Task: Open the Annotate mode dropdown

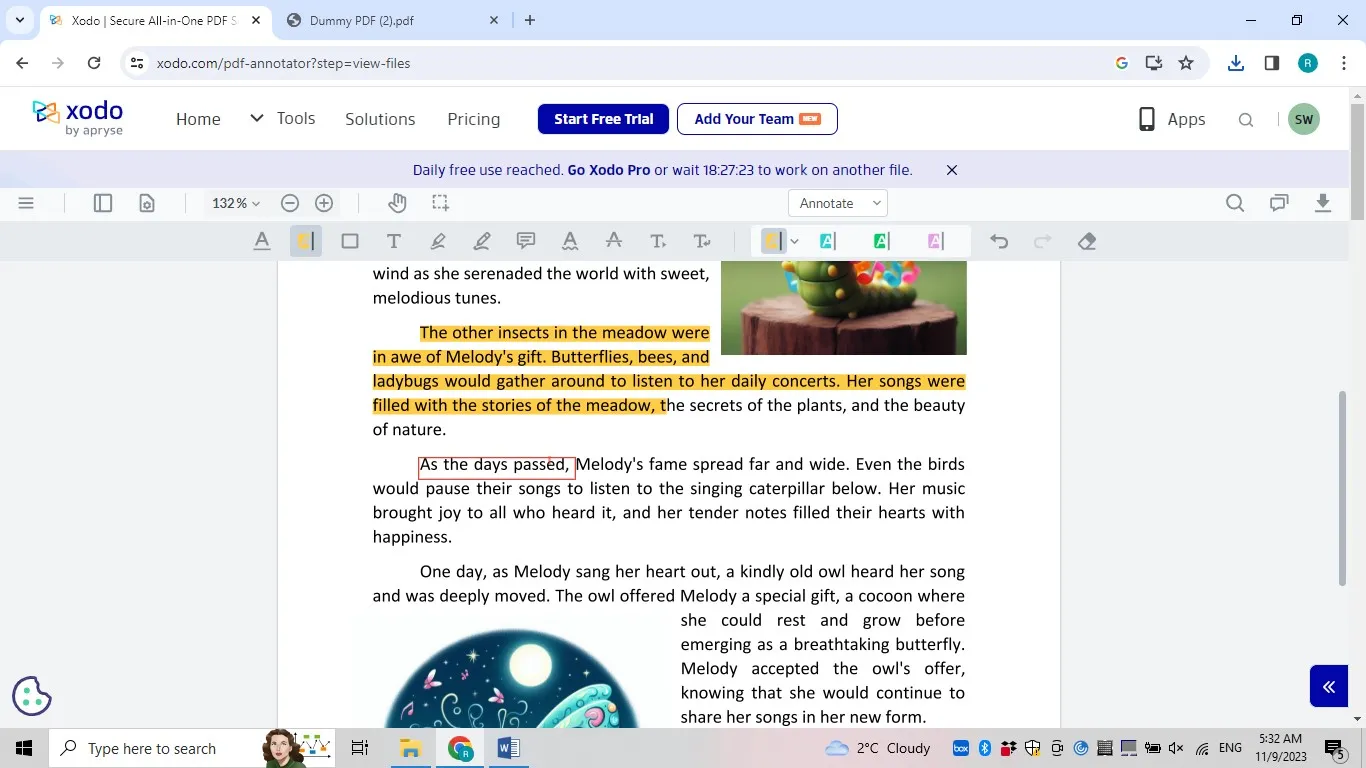Action: (x=837, y=203)
